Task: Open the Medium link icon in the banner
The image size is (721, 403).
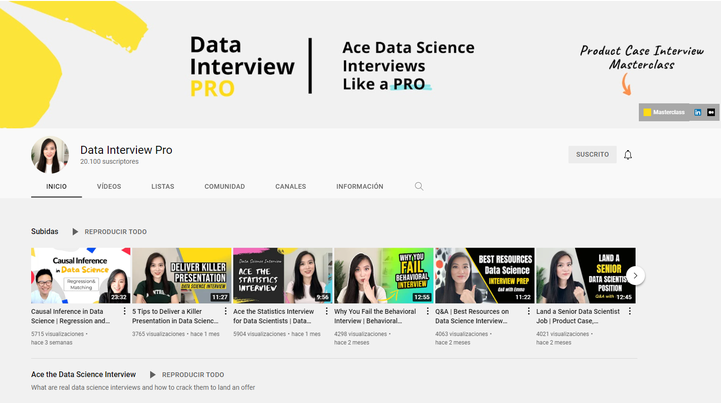Action: tap(711, 112)
